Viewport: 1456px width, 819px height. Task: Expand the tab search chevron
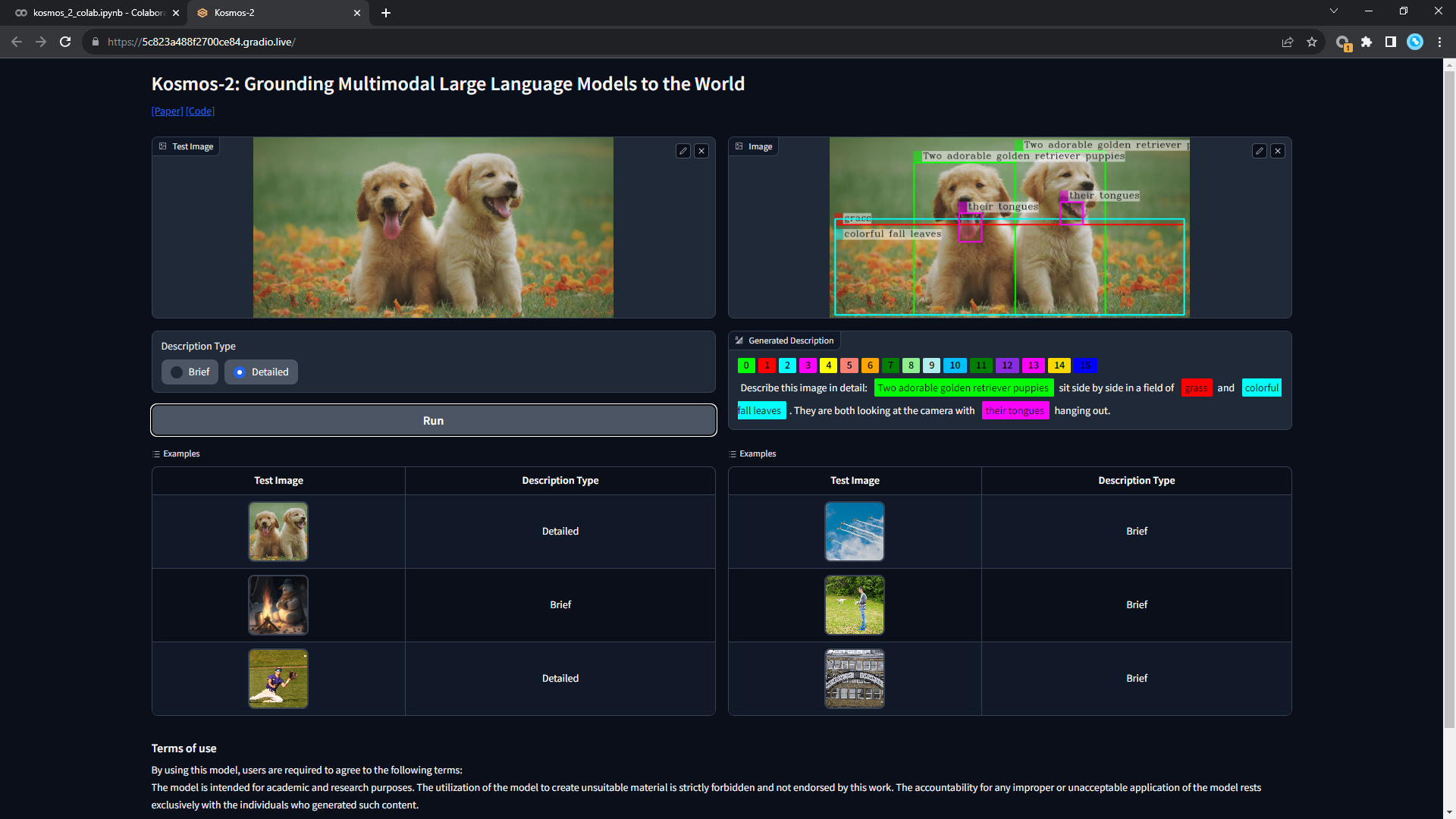pyautogui.click(x=1333, y=11)
